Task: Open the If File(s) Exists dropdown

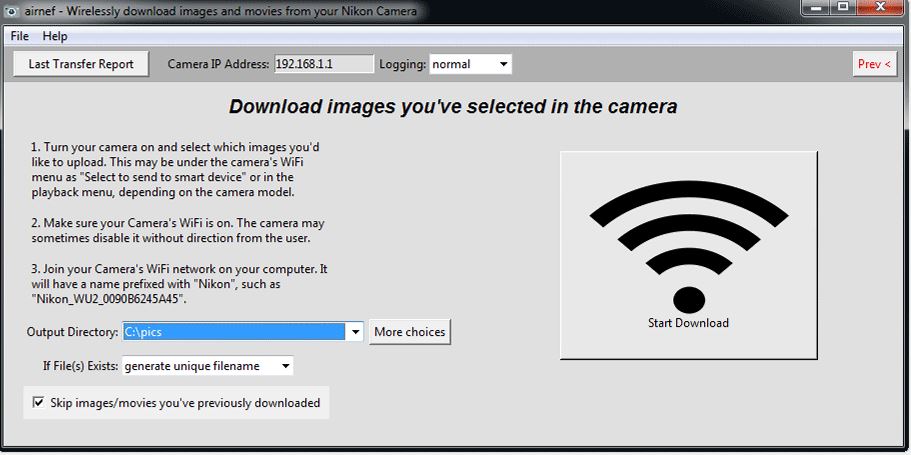Action: (207, 366)
